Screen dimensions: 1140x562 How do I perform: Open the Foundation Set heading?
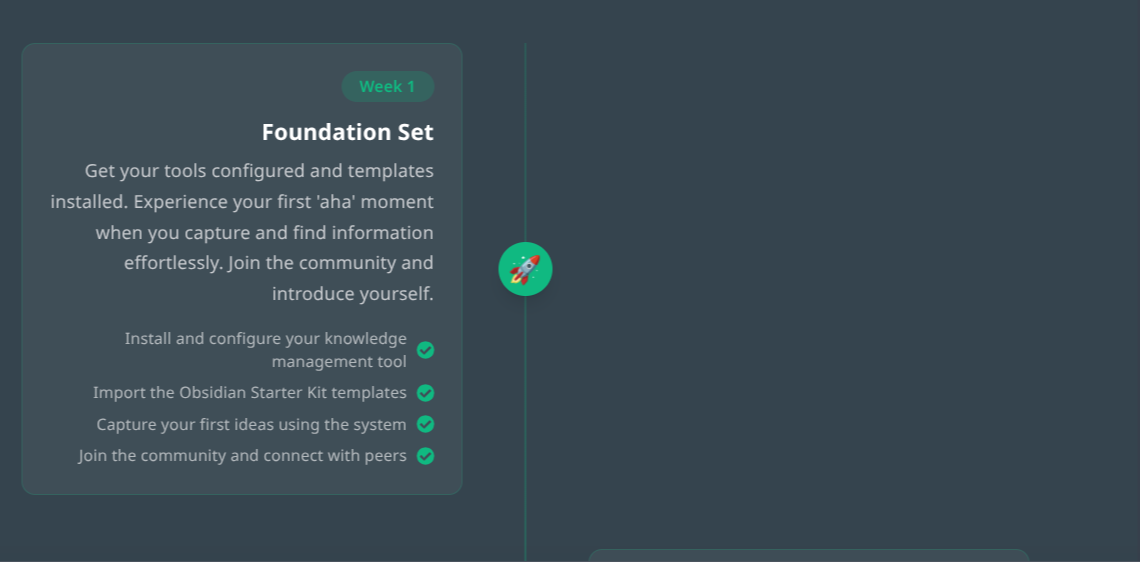tap(347, 132)
